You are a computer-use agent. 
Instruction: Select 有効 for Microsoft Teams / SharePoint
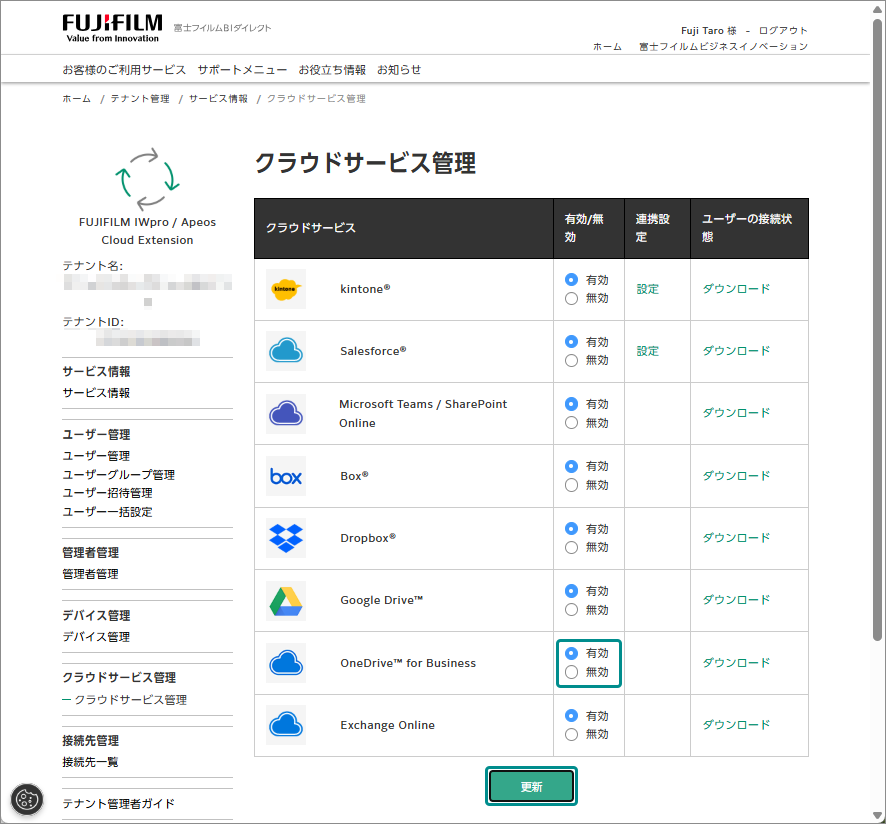click(x=571, y=404)
